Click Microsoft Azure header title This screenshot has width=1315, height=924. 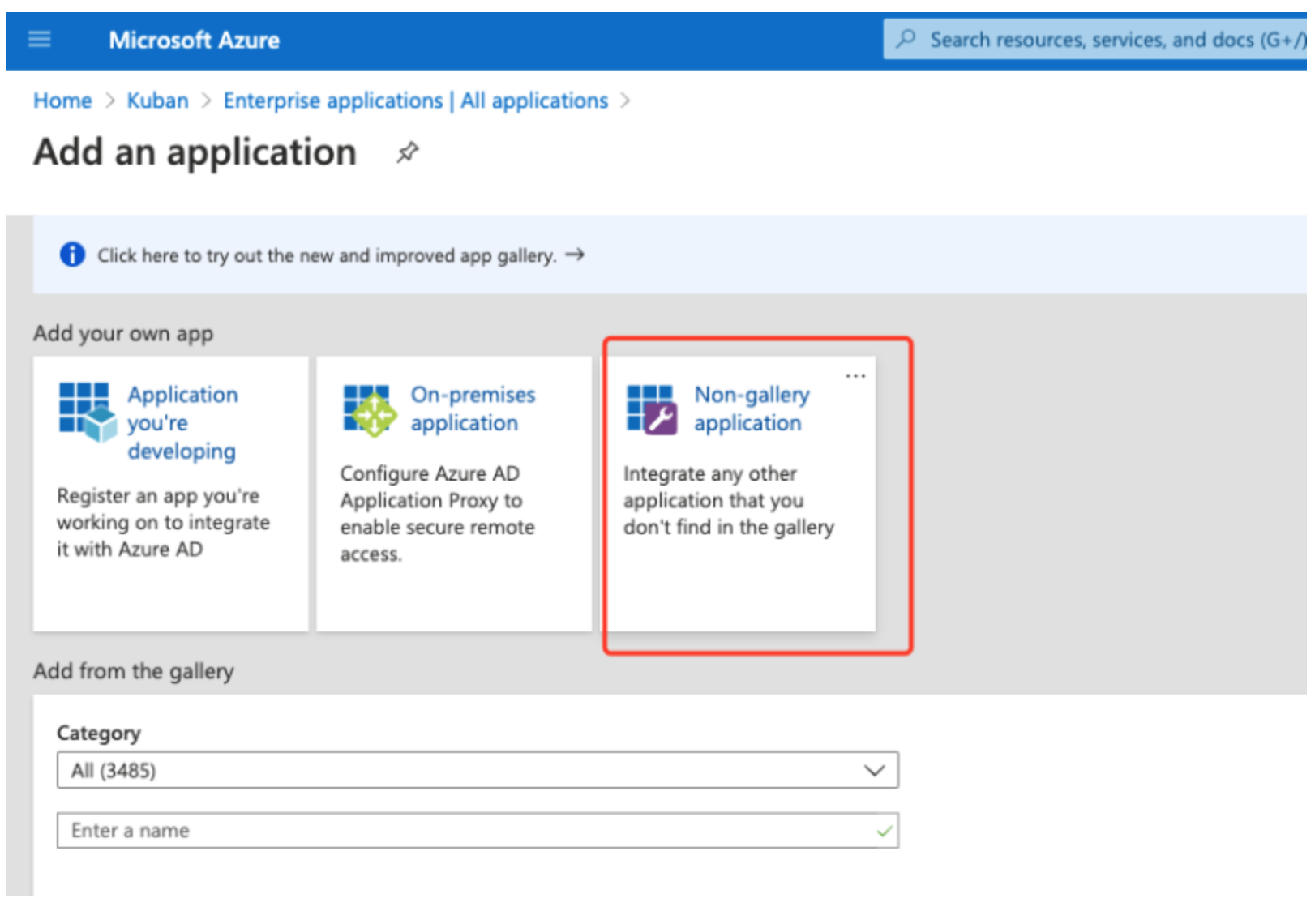195,40
